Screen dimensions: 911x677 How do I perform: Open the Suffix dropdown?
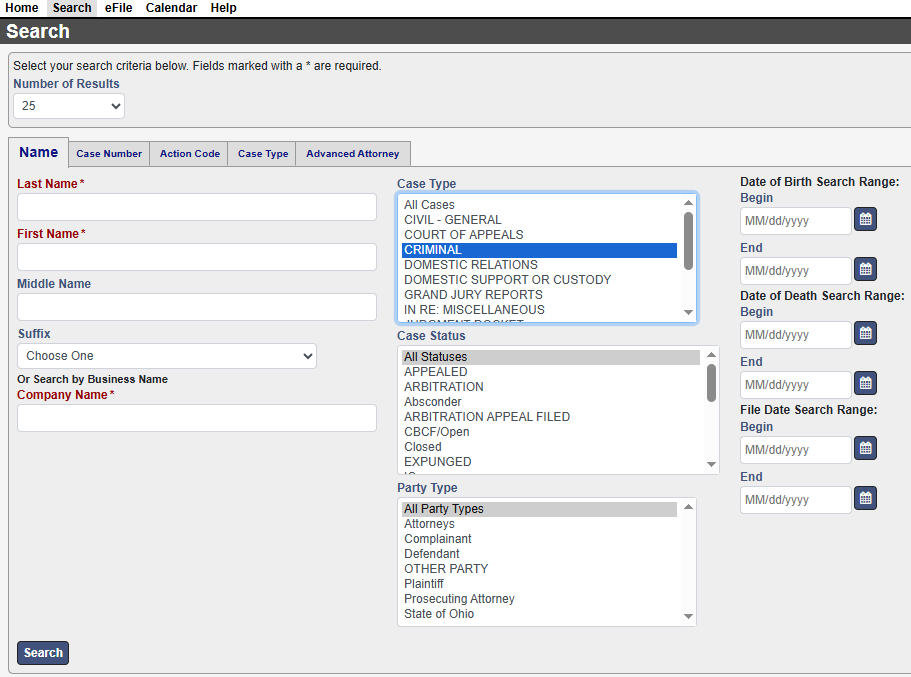(166, 356)
